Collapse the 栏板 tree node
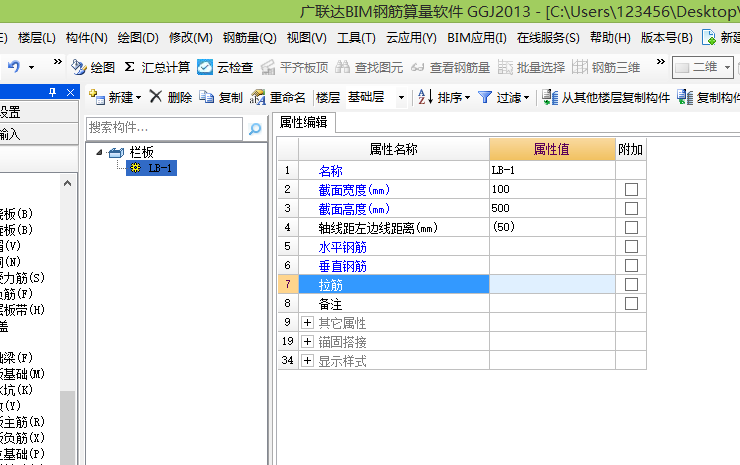The width and height of the screenshot is (740, 465). [99, 152]
